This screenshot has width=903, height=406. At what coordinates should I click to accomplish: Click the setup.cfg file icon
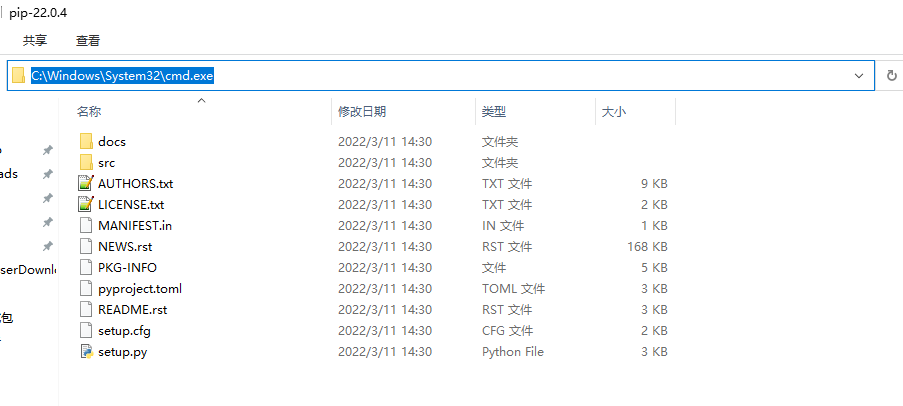click(x=86, y=331)
